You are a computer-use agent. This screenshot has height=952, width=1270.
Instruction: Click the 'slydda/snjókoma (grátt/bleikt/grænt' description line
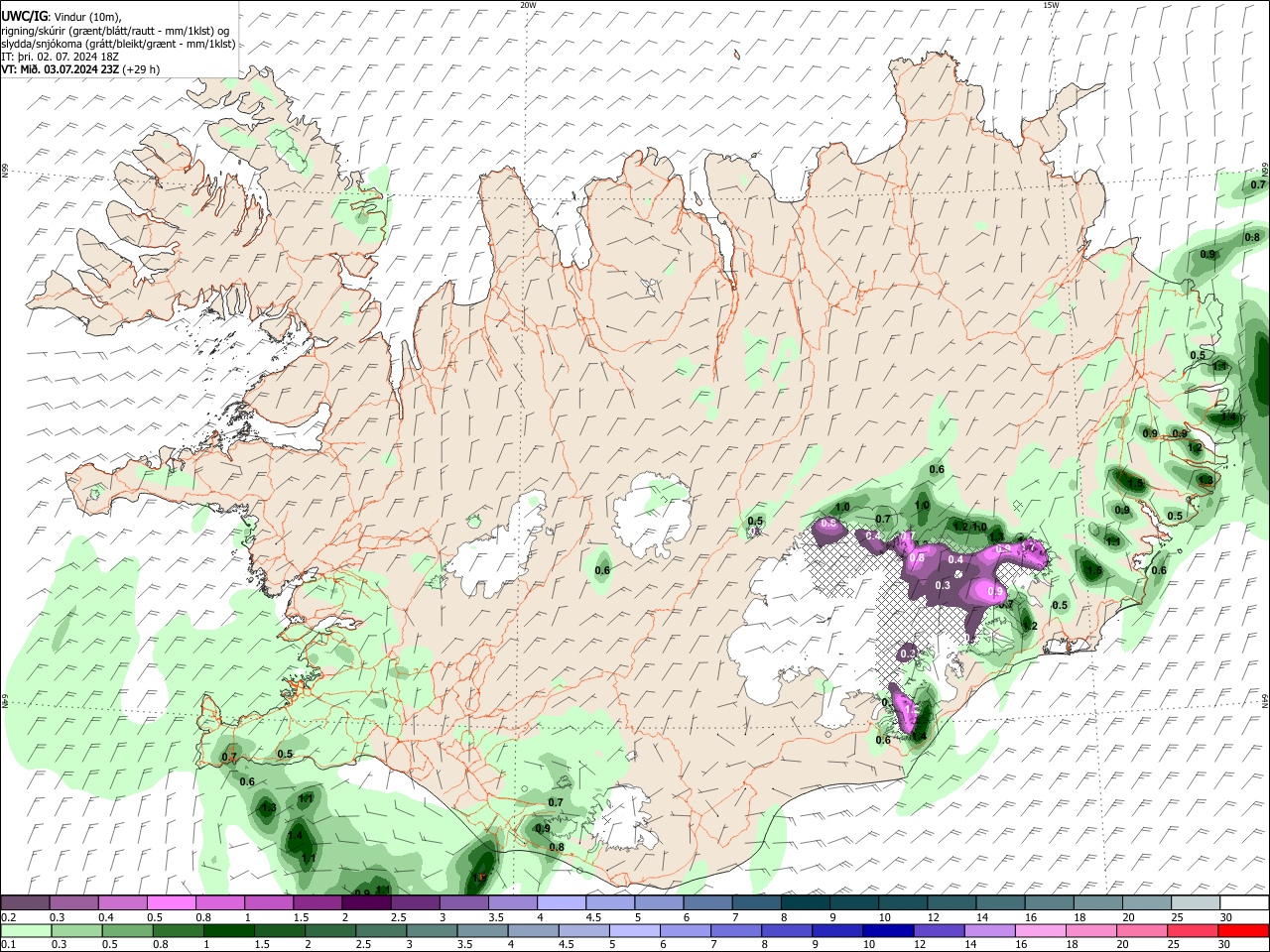pyautogui.click(x=119, y=44)
